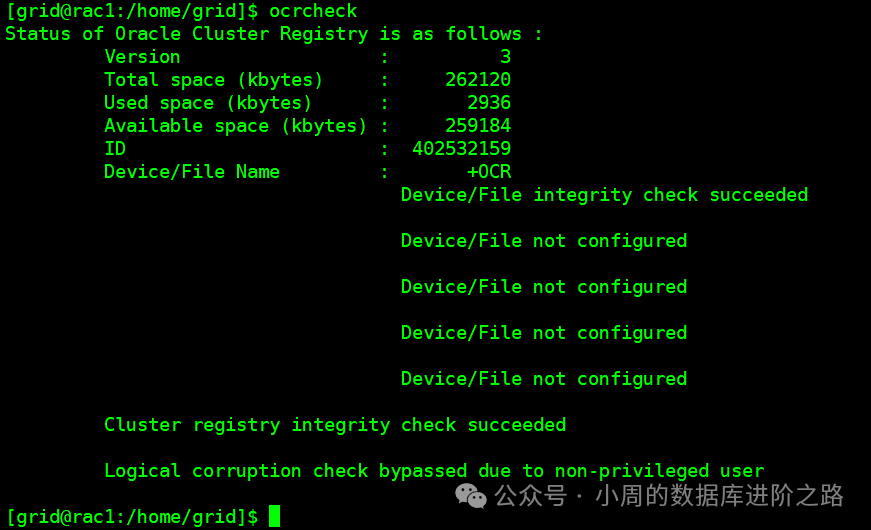The width and height of the screenshot is (871, 530).
Task: Click the WeChat logo in the watermark
Action: point(471,495)
